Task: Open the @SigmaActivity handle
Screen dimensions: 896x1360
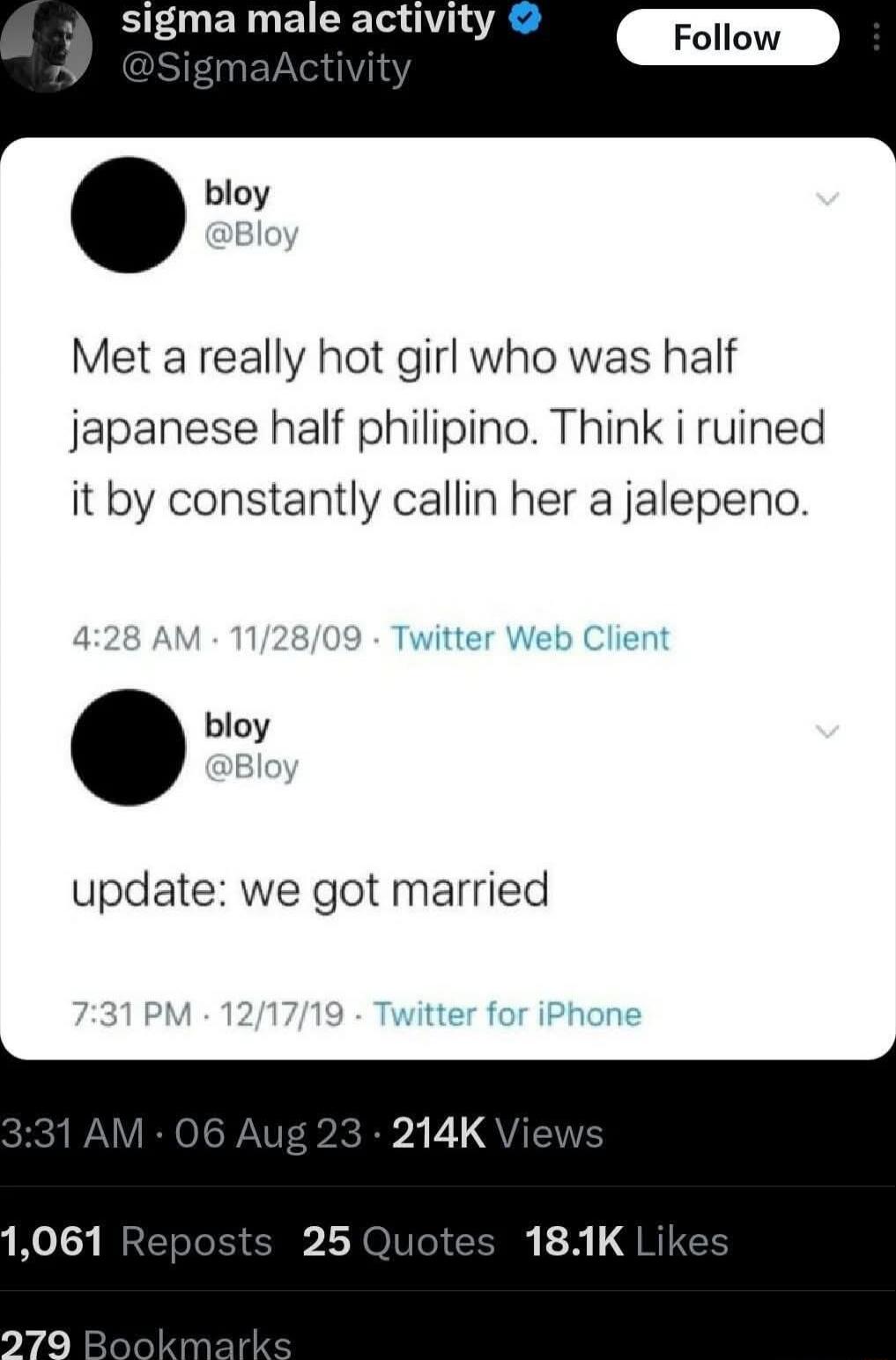Action: [x=265, y=67]
